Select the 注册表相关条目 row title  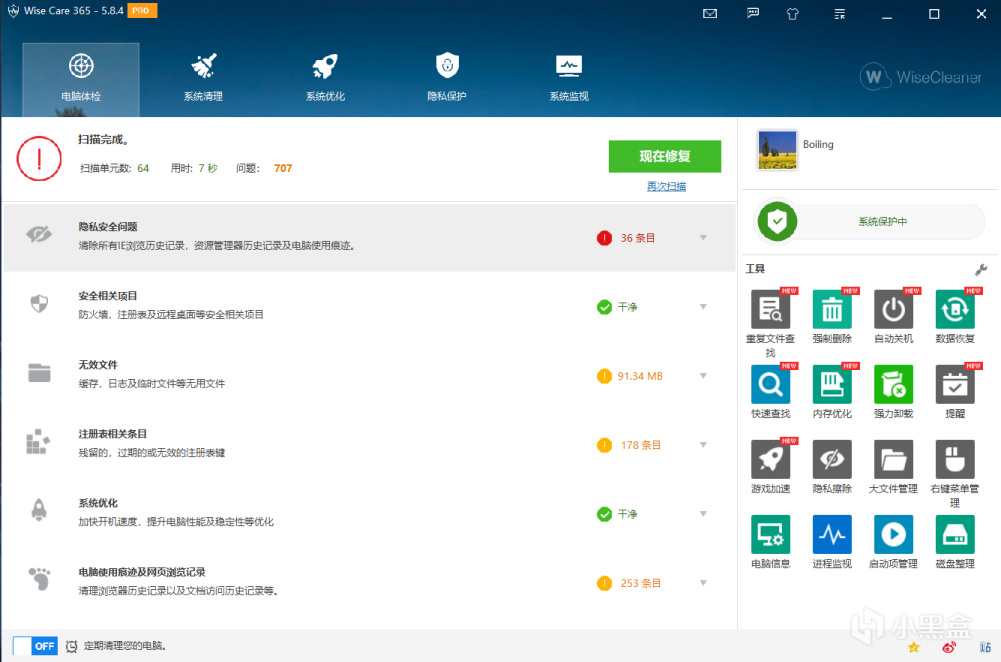(x=112, y=433)
